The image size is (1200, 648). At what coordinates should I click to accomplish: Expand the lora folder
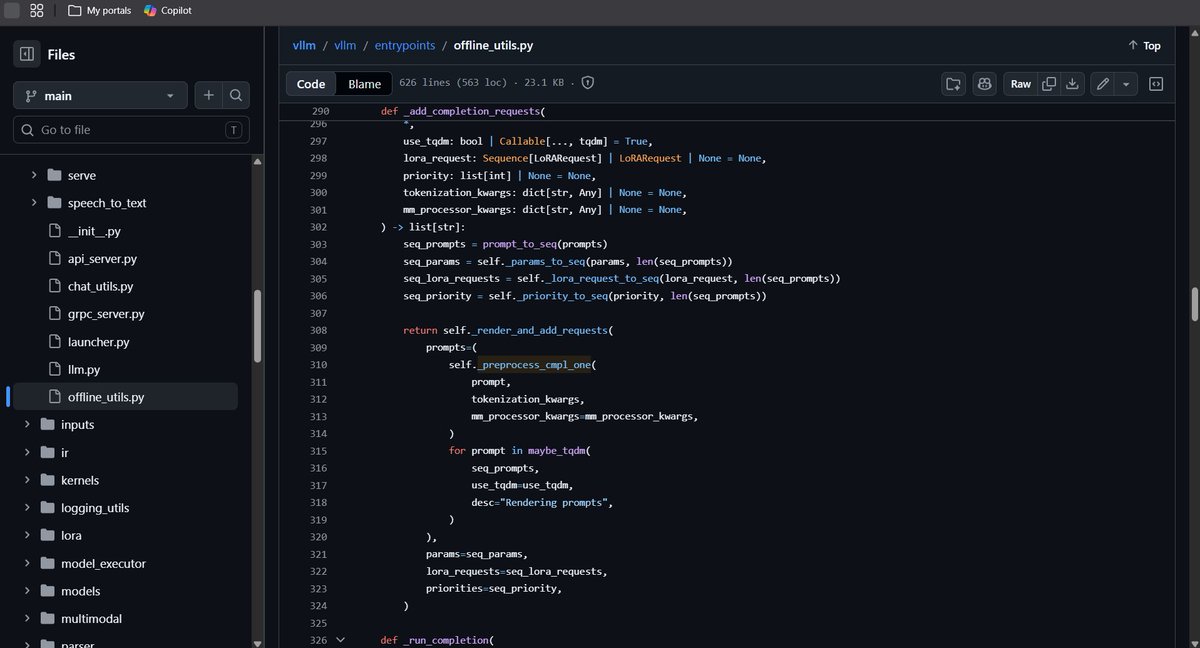pos(27,535)
